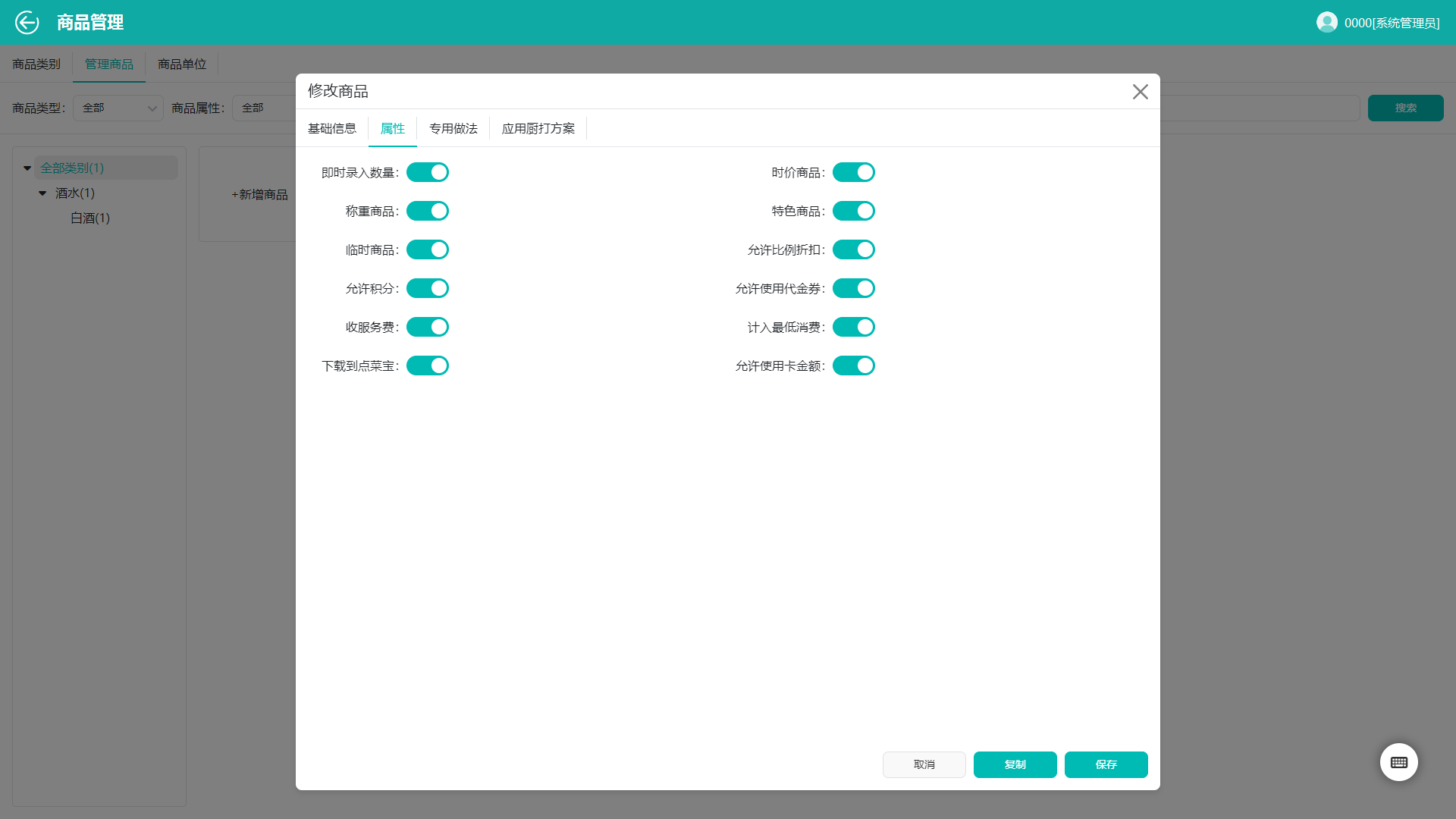The height and width of the screenshot is (819, 1456).
Task: Open the 商品单位 tab
Action: coord(182,64)
